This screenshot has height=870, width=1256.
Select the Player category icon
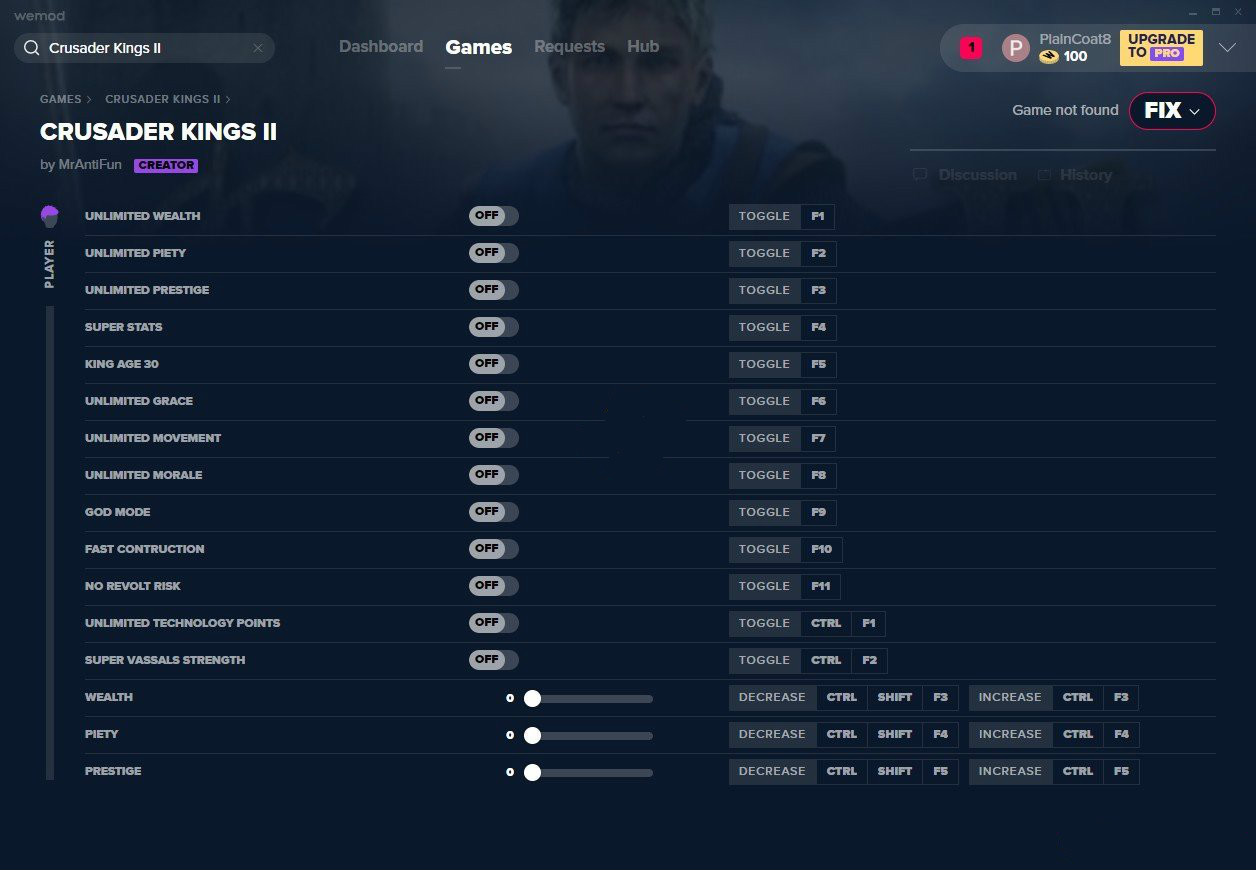point(50,216)
